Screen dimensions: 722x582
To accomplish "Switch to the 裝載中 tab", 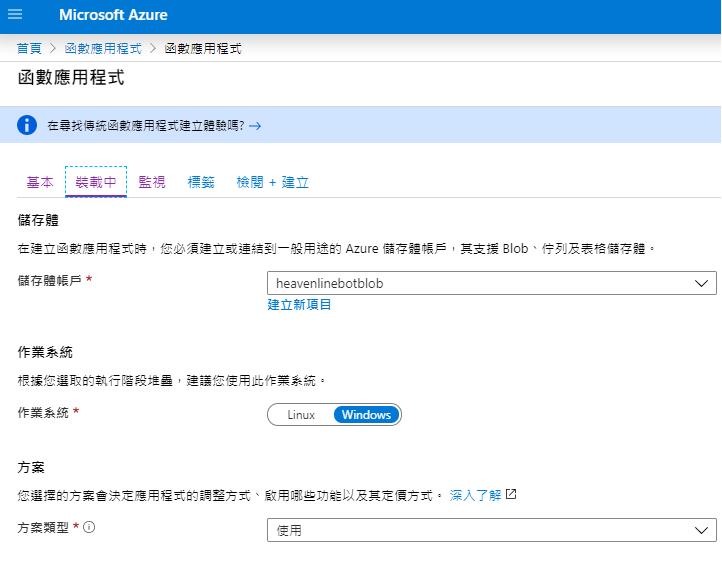I will [x=96, y=182].
